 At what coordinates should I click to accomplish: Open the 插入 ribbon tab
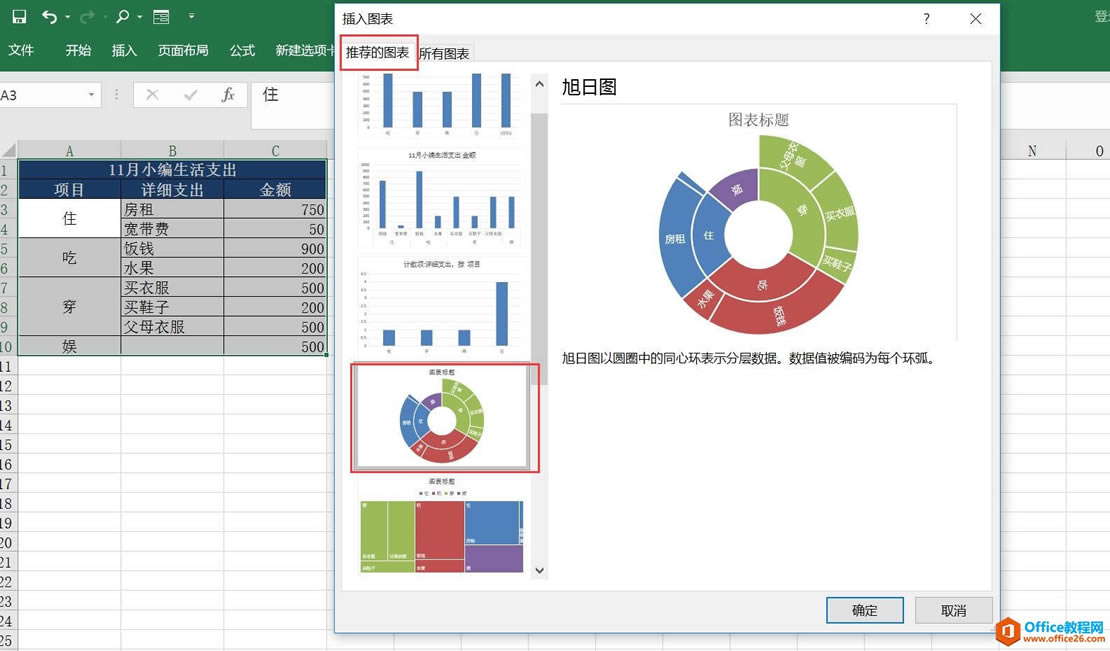point(123,49)
